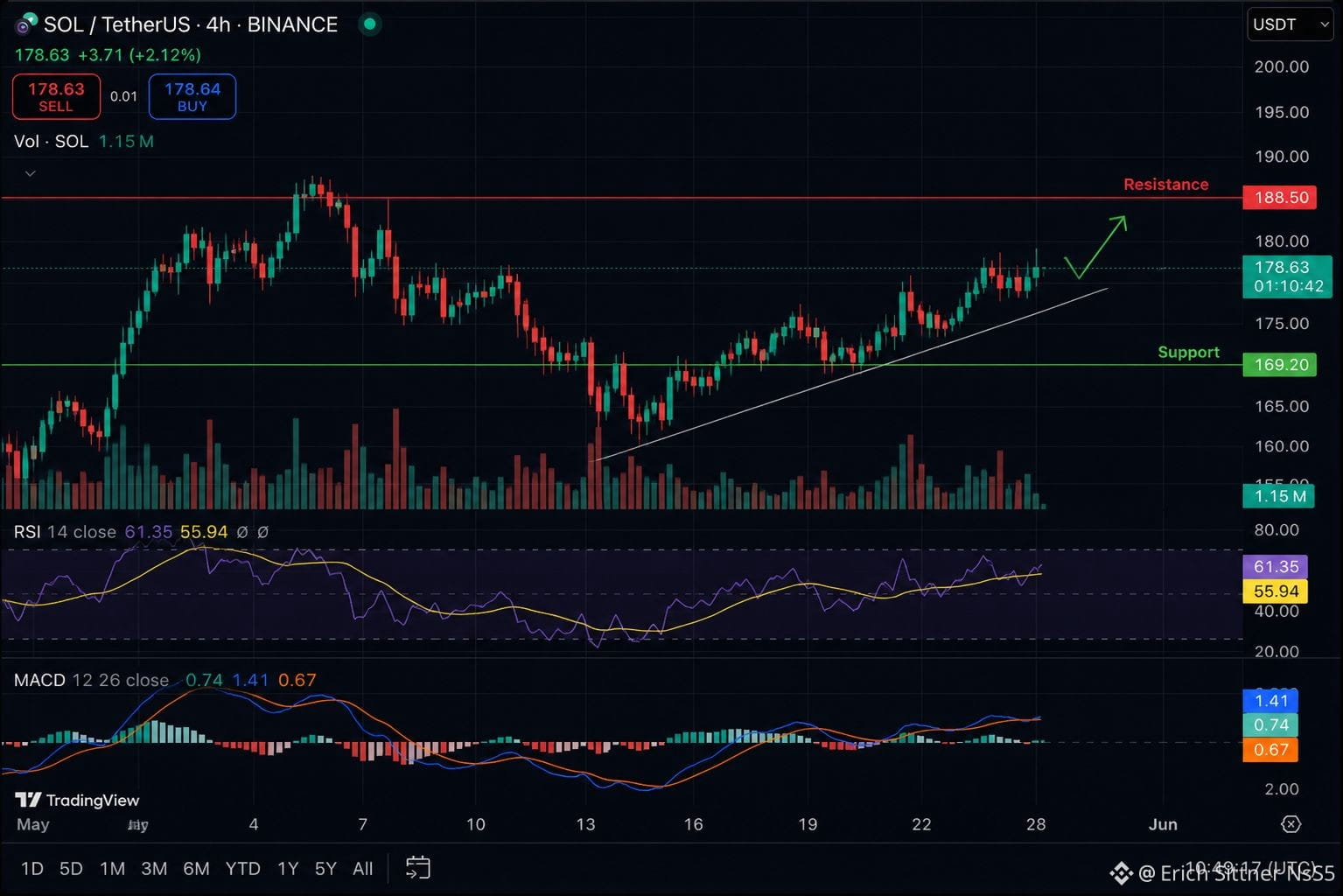Click the Resistance line label
The height and width of the screenshot is (896, 1343).
pyautogui.click(x=1165, y=185)
